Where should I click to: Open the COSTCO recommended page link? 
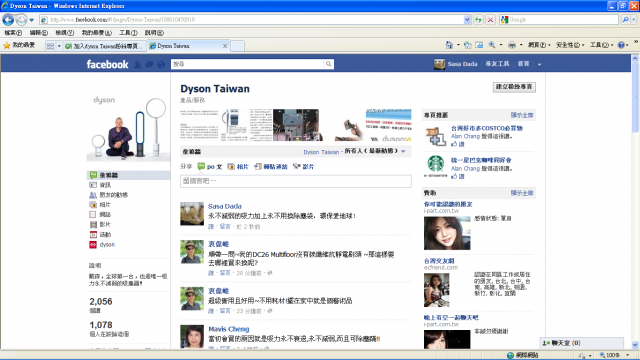click(x=487, y=128)
